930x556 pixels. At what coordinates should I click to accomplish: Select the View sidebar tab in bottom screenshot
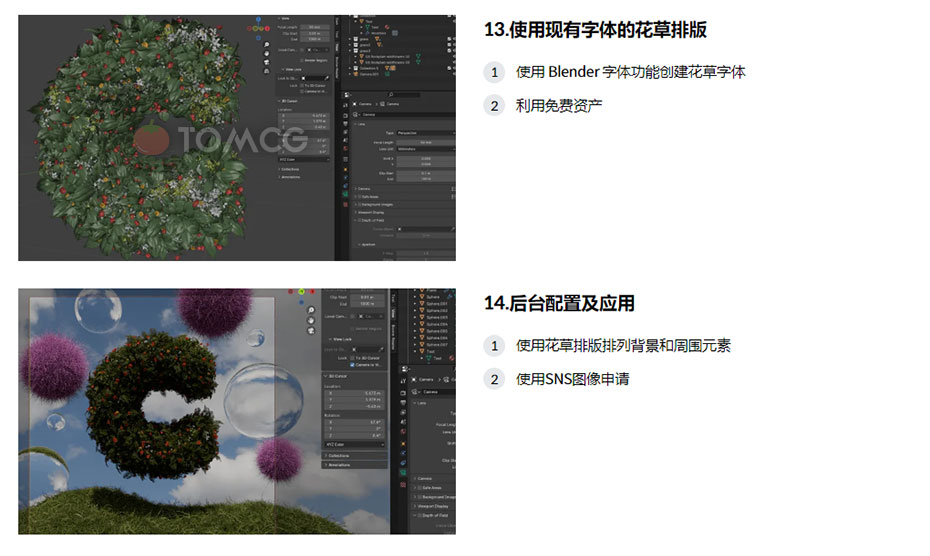pyautogui.click(x=393, y=313)
